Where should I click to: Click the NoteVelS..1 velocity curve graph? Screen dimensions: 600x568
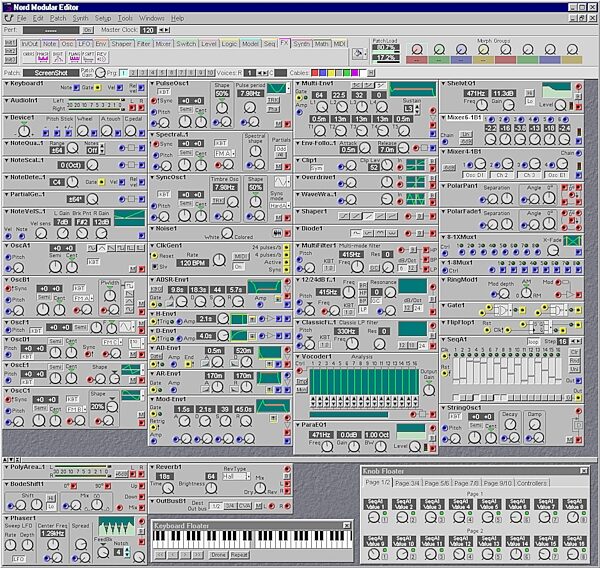(x=130, y=218)
